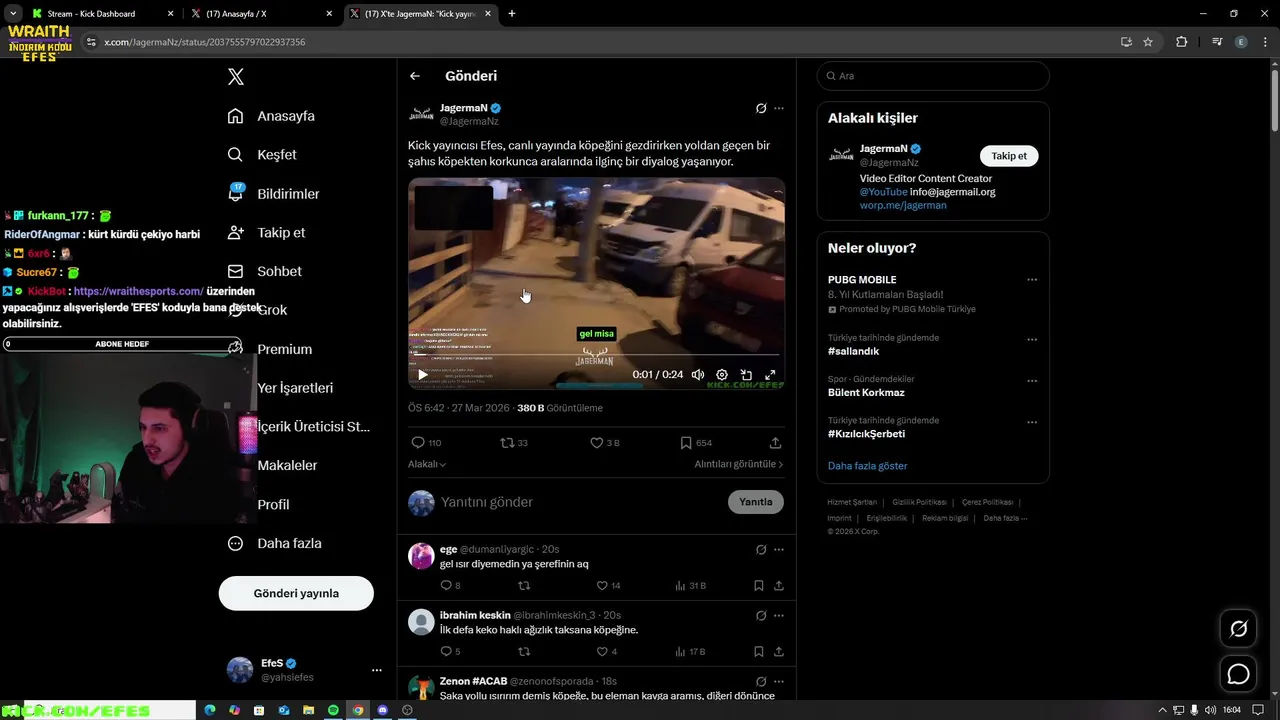
Task: Share ege's reply
Action: tap(778, 586)
